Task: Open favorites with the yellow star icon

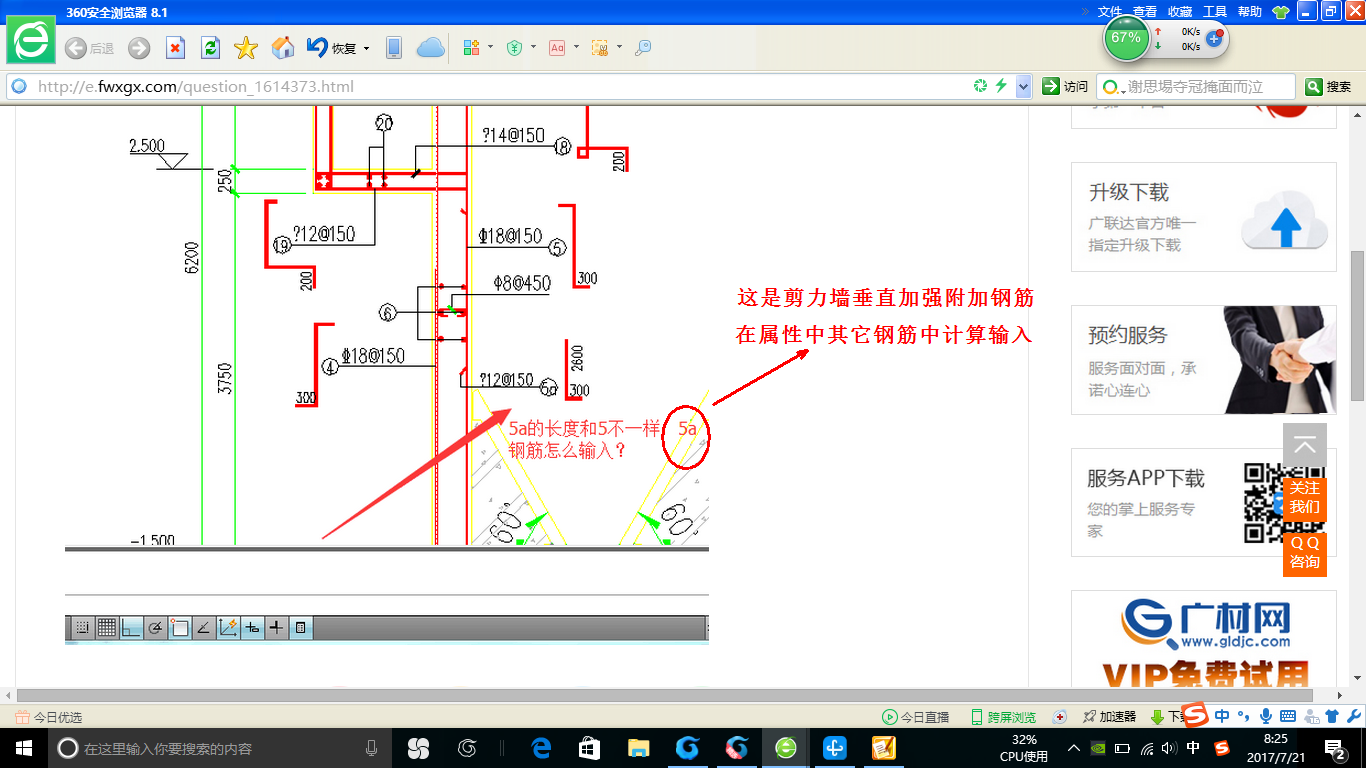Action: (246, 48)
